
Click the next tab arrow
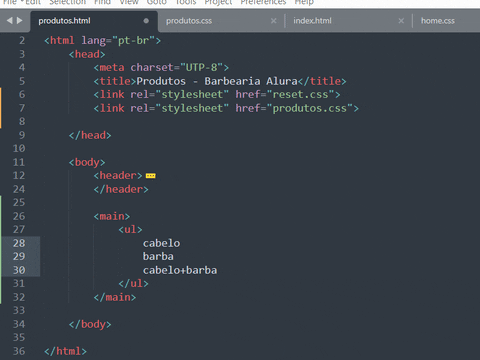pos(20,21)
